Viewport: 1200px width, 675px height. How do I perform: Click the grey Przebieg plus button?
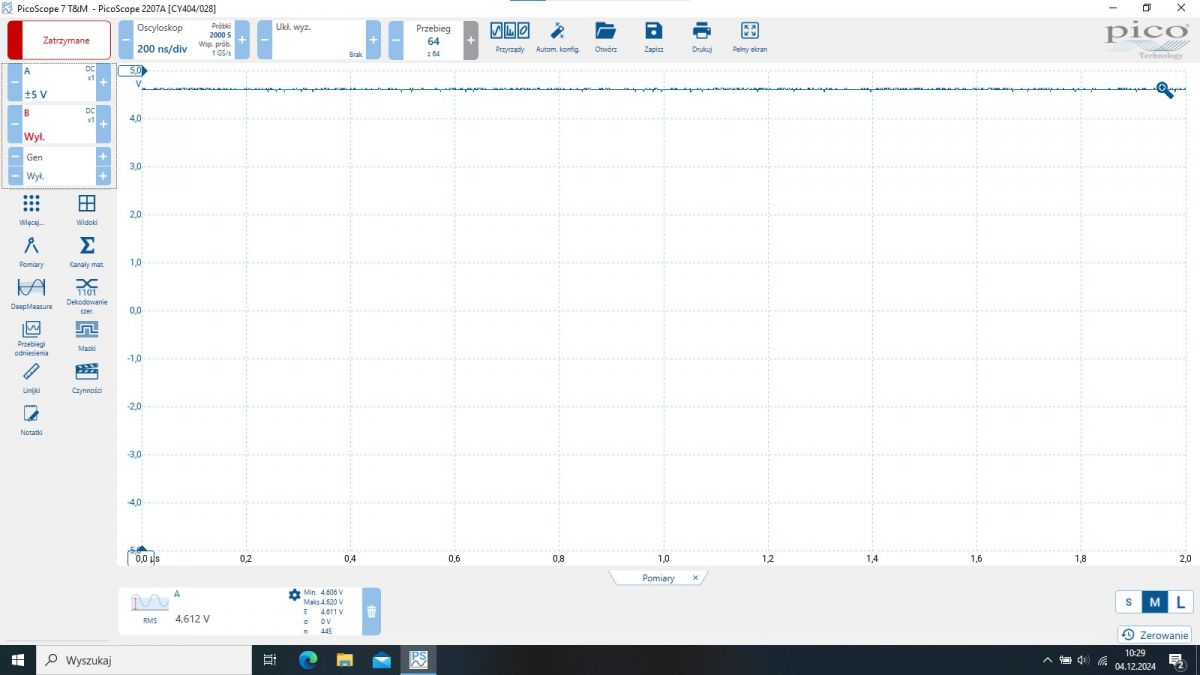pos(471,40)
